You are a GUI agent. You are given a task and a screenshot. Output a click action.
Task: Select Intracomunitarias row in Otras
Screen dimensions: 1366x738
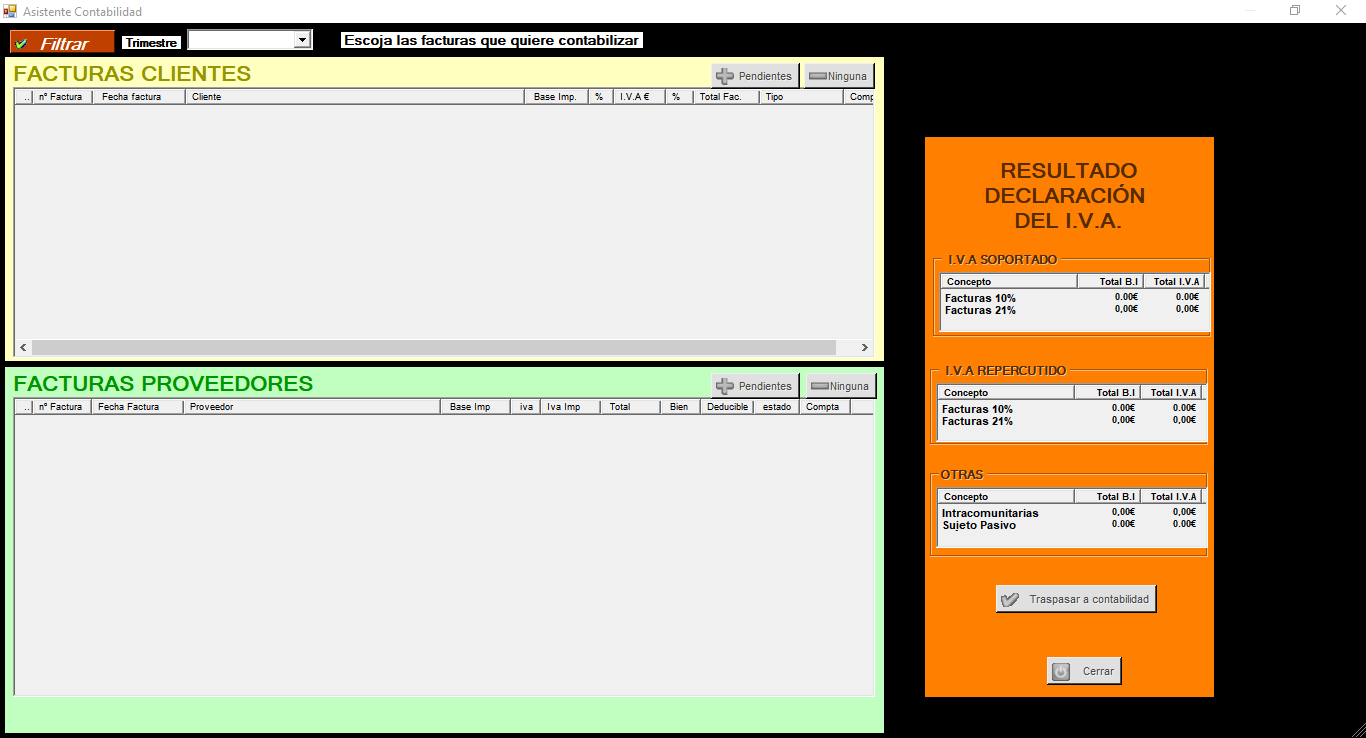(990, 513)
